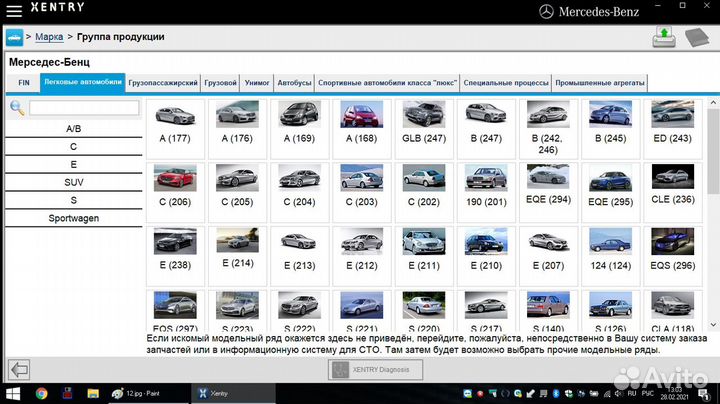Select E (213) model
The image size is (720, 404).
tap(299, 256)
